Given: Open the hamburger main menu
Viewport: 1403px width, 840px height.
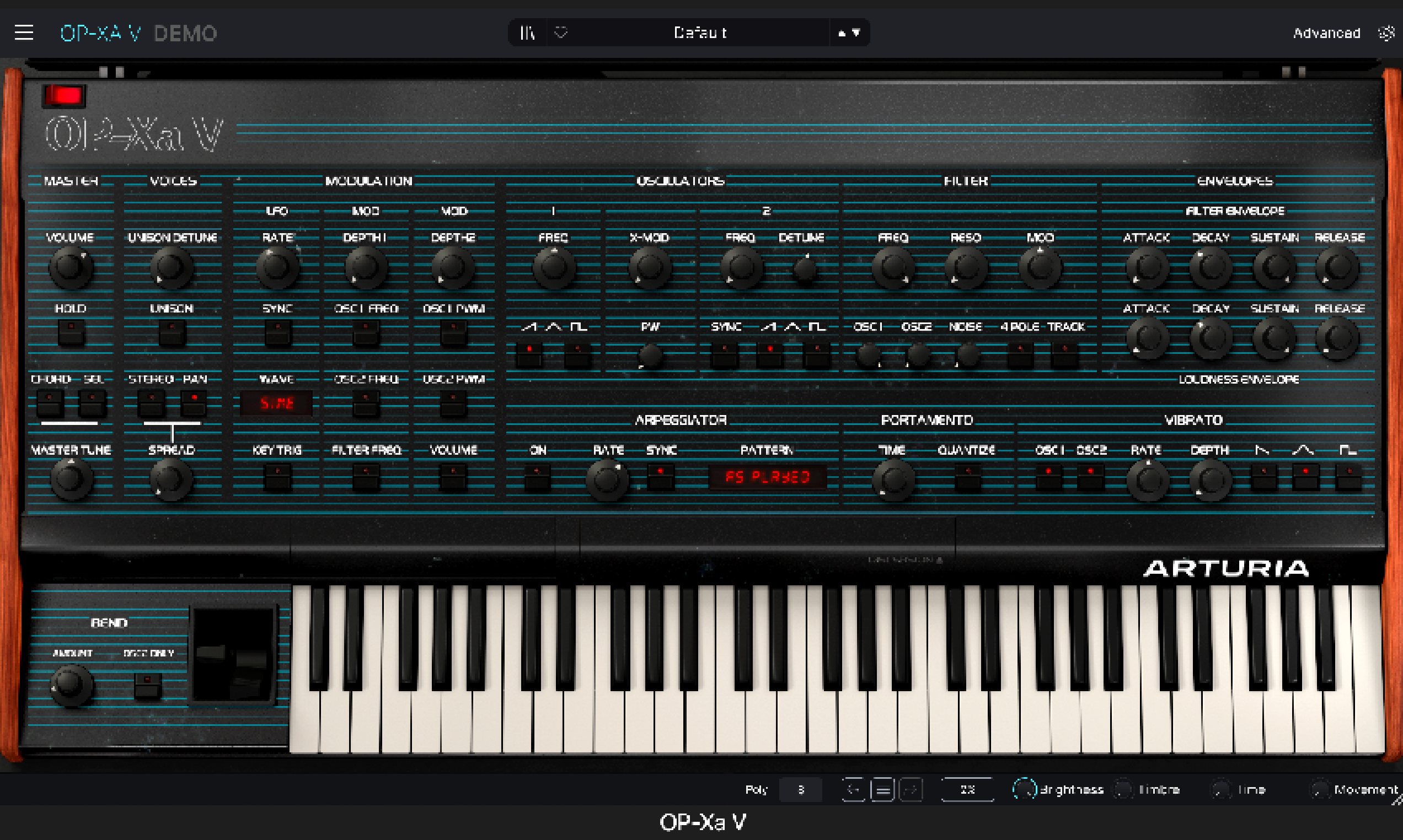Looking at the screenshot, I should (24, 33).
